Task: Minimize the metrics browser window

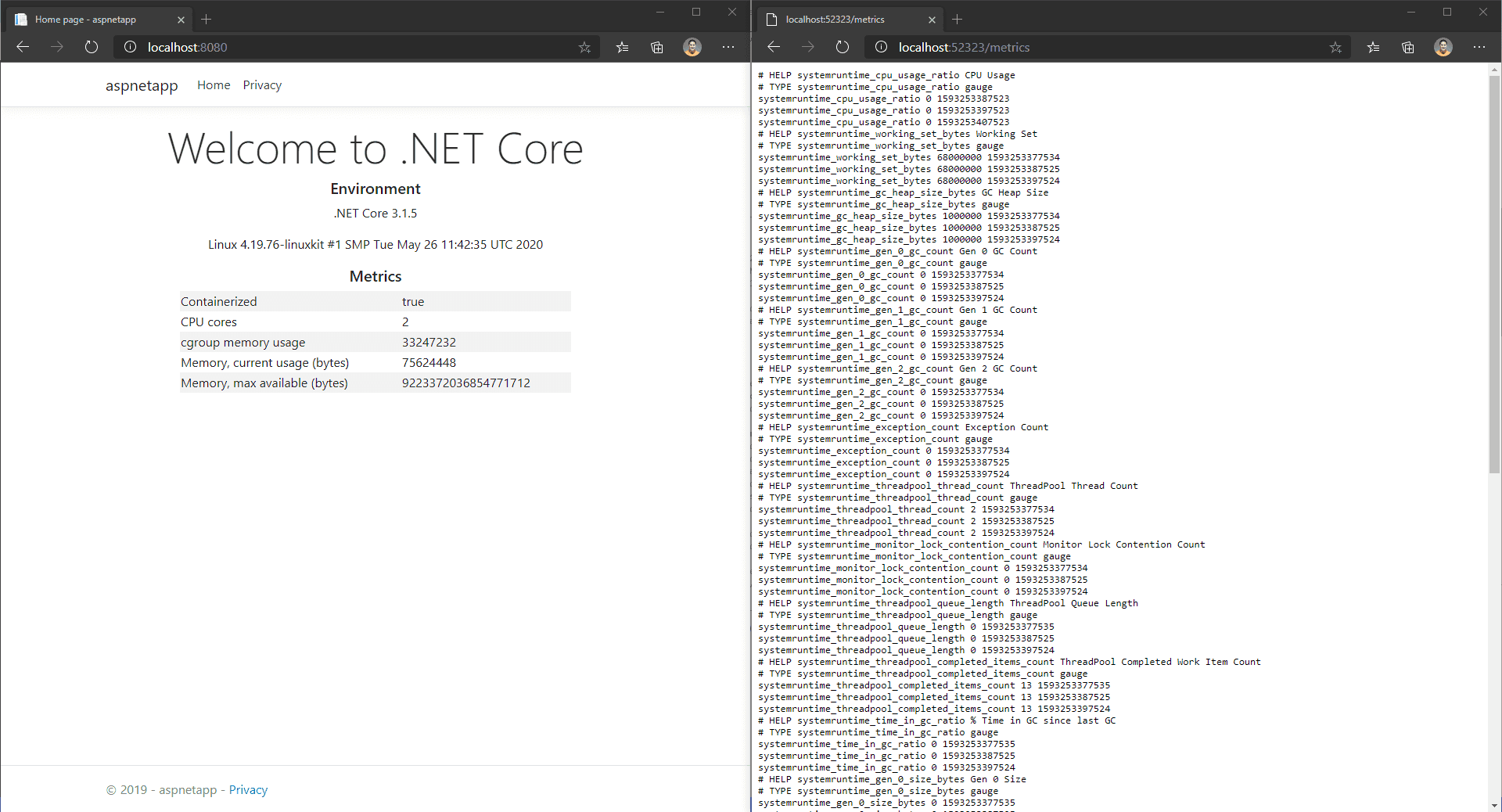Action: (1411, 12)
